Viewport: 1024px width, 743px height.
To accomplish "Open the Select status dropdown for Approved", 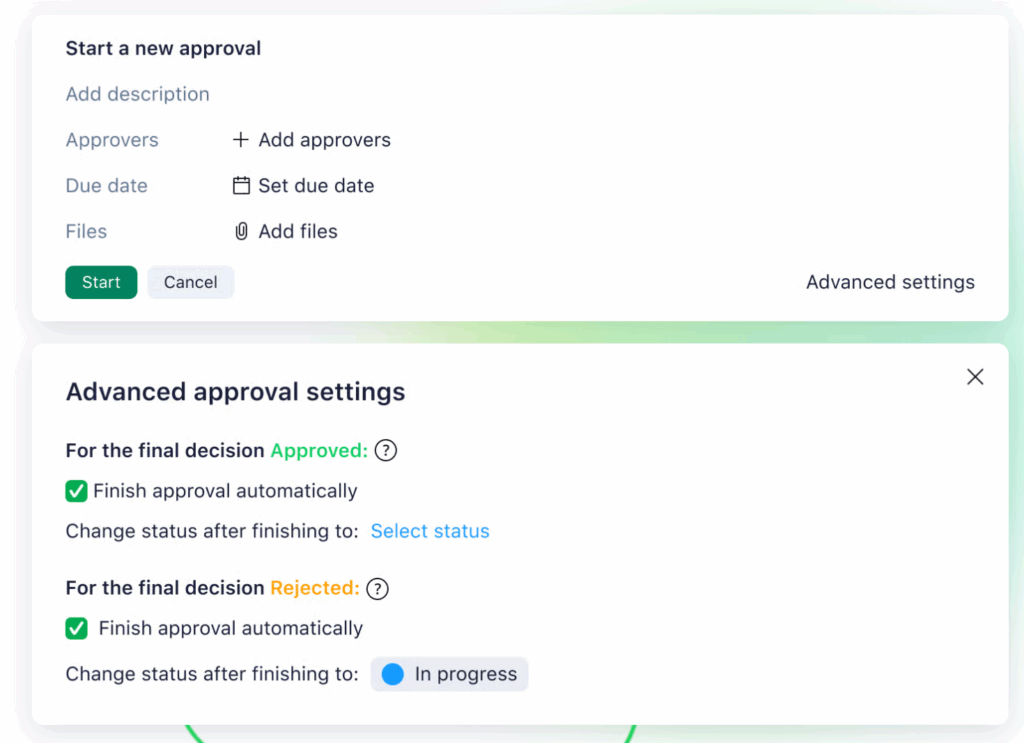I will pyautogui.click(x=430, y=532).
